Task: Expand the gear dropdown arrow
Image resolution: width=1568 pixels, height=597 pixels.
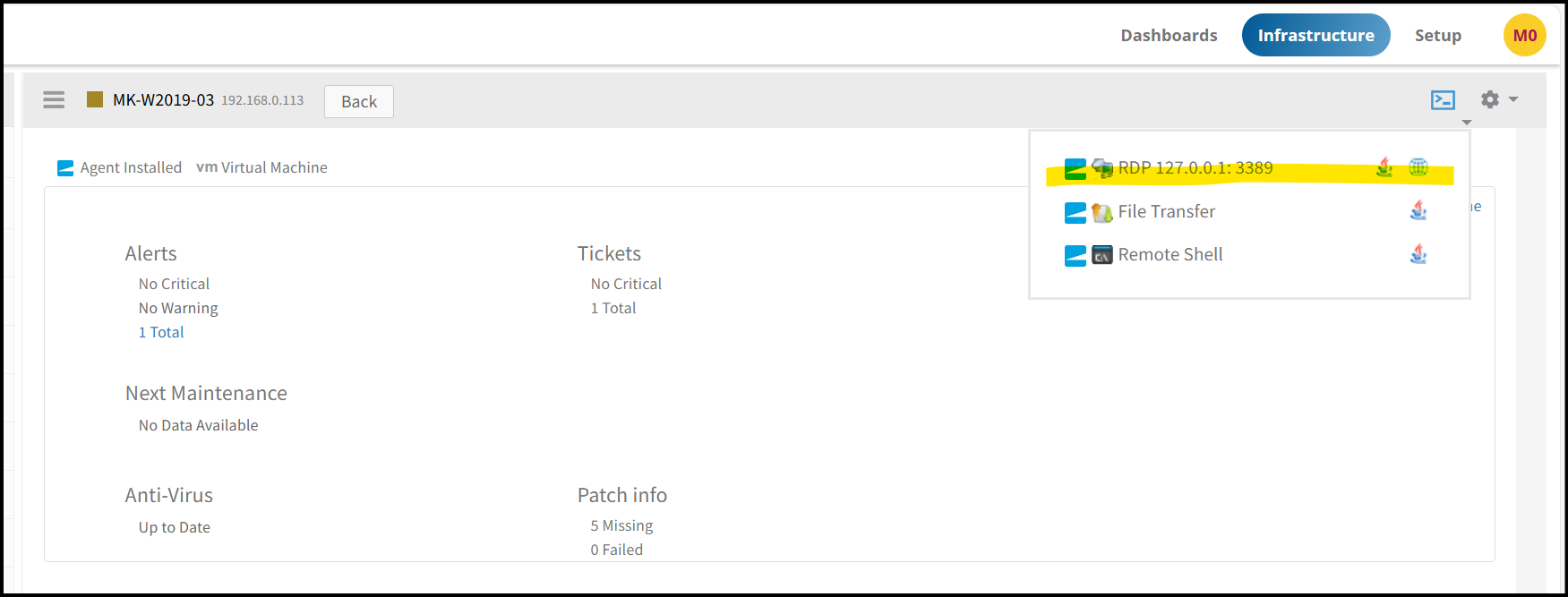Action: [x=1513, y=99]
